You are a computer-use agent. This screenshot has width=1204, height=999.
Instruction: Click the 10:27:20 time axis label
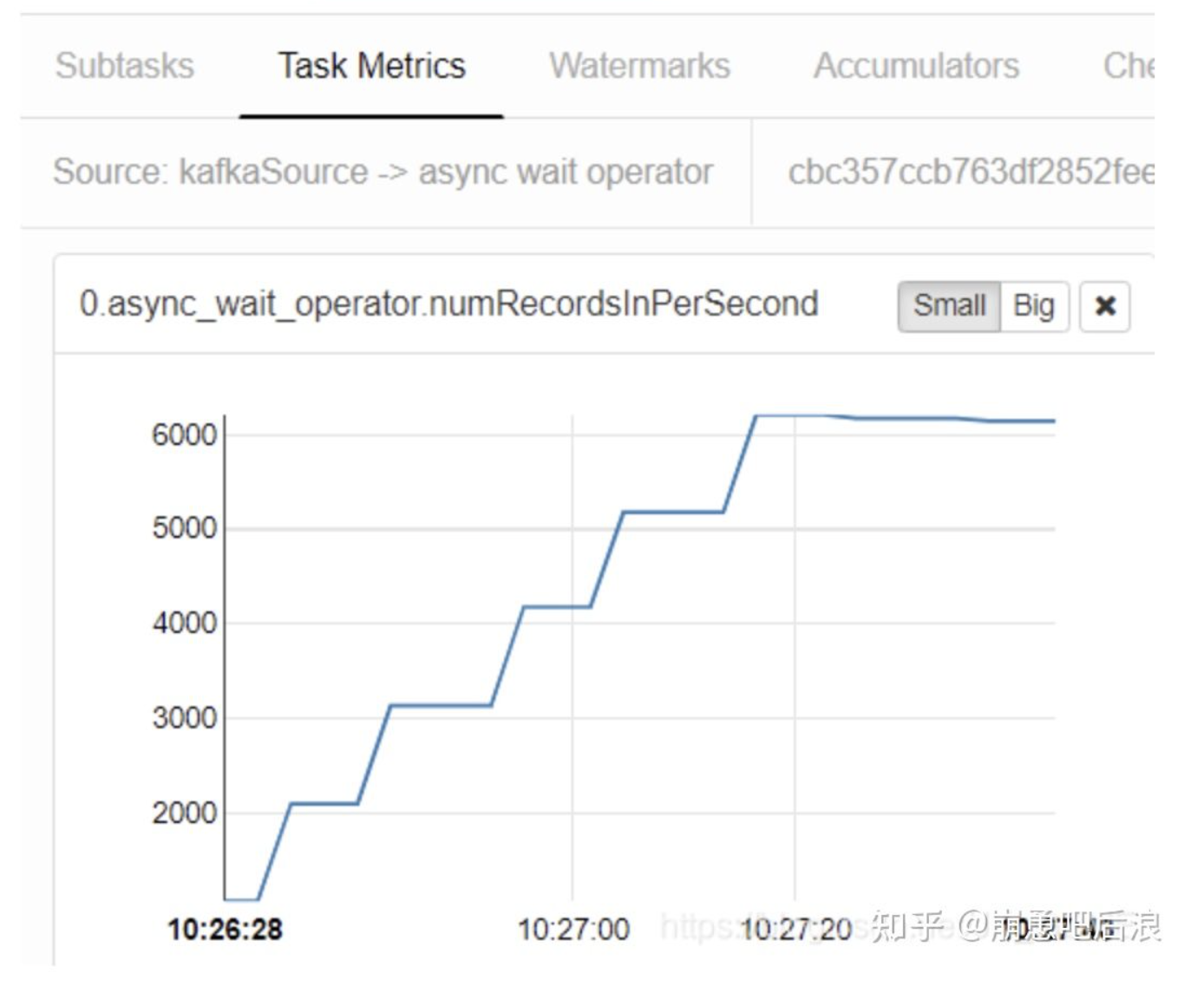pos(795,930)
